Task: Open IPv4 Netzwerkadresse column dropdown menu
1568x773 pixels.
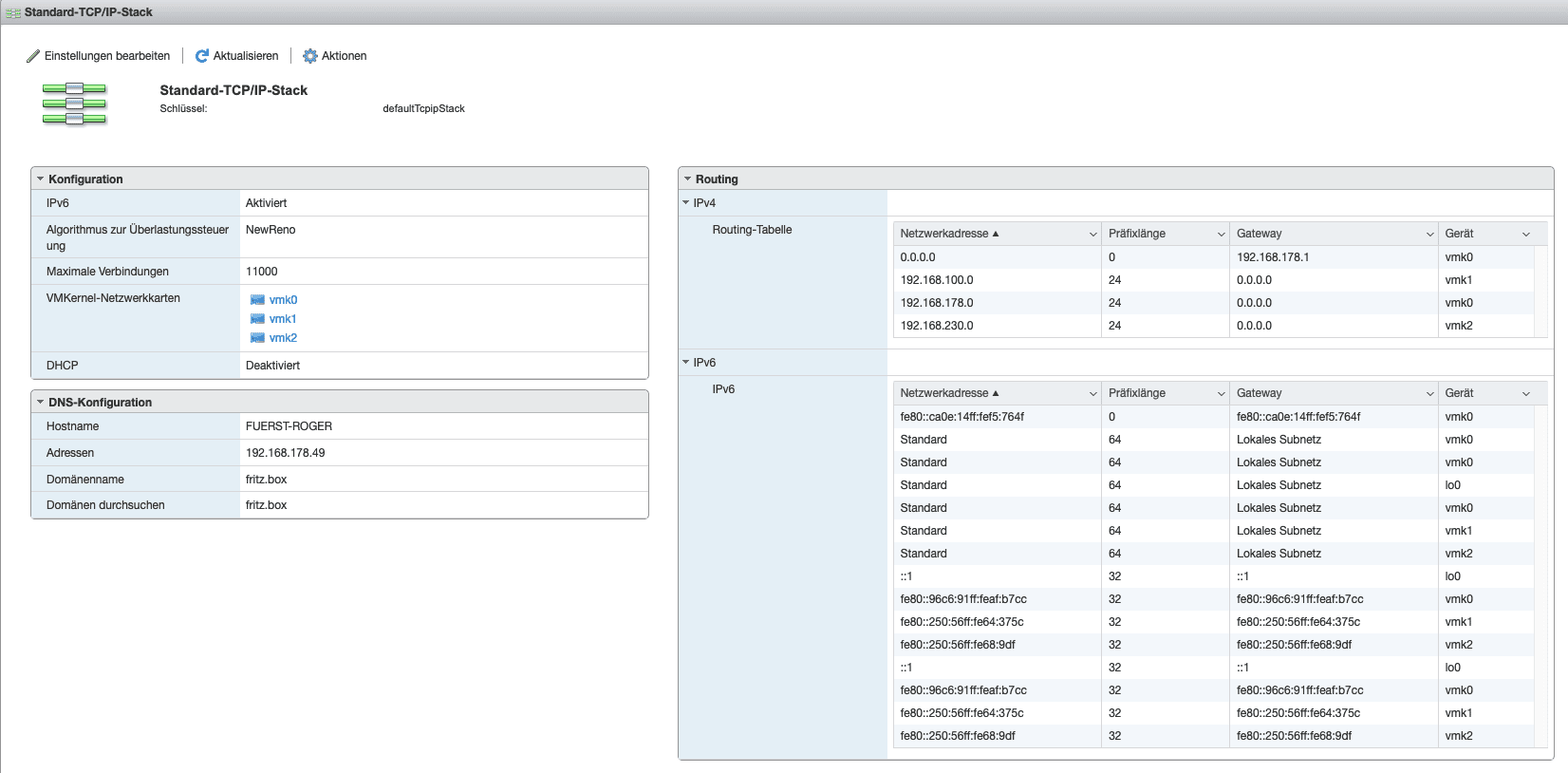Action: tap(1092, 234)
